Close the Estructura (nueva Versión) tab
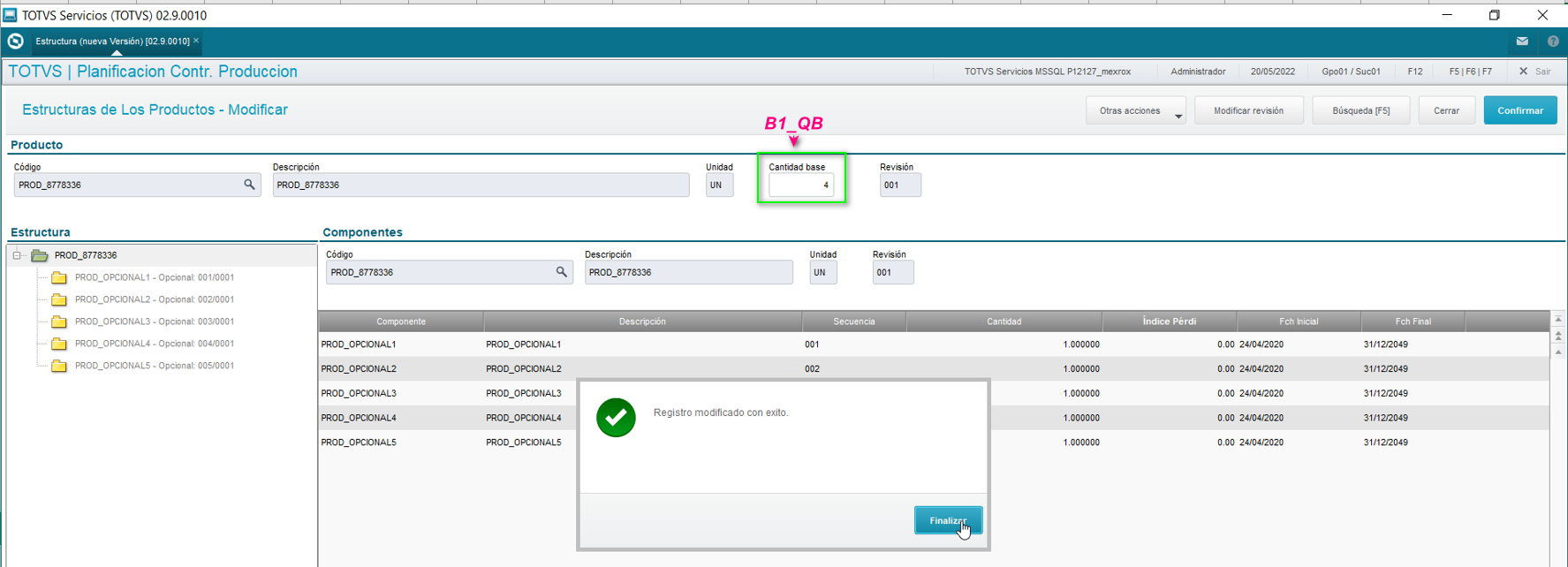This screenshot has height=567, width=1568. coord(196,41)
